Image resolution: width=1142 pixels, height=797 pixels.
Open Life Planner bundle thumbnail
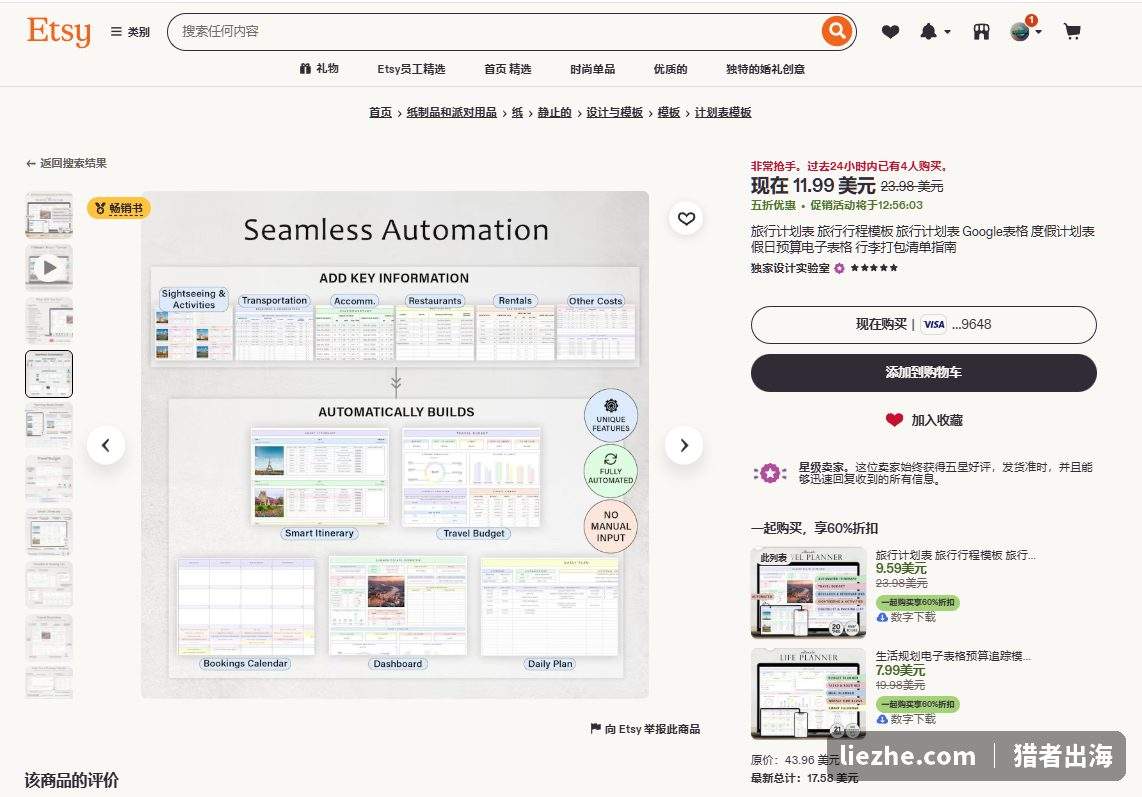[x=808, y=694]
